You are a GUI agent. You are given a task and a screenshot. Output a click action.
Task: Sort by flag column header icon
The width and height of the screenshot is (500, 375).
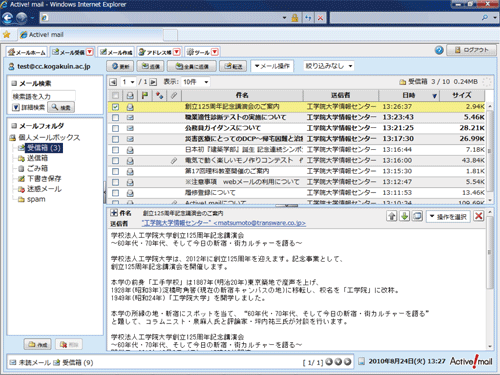tap(145, 95)
